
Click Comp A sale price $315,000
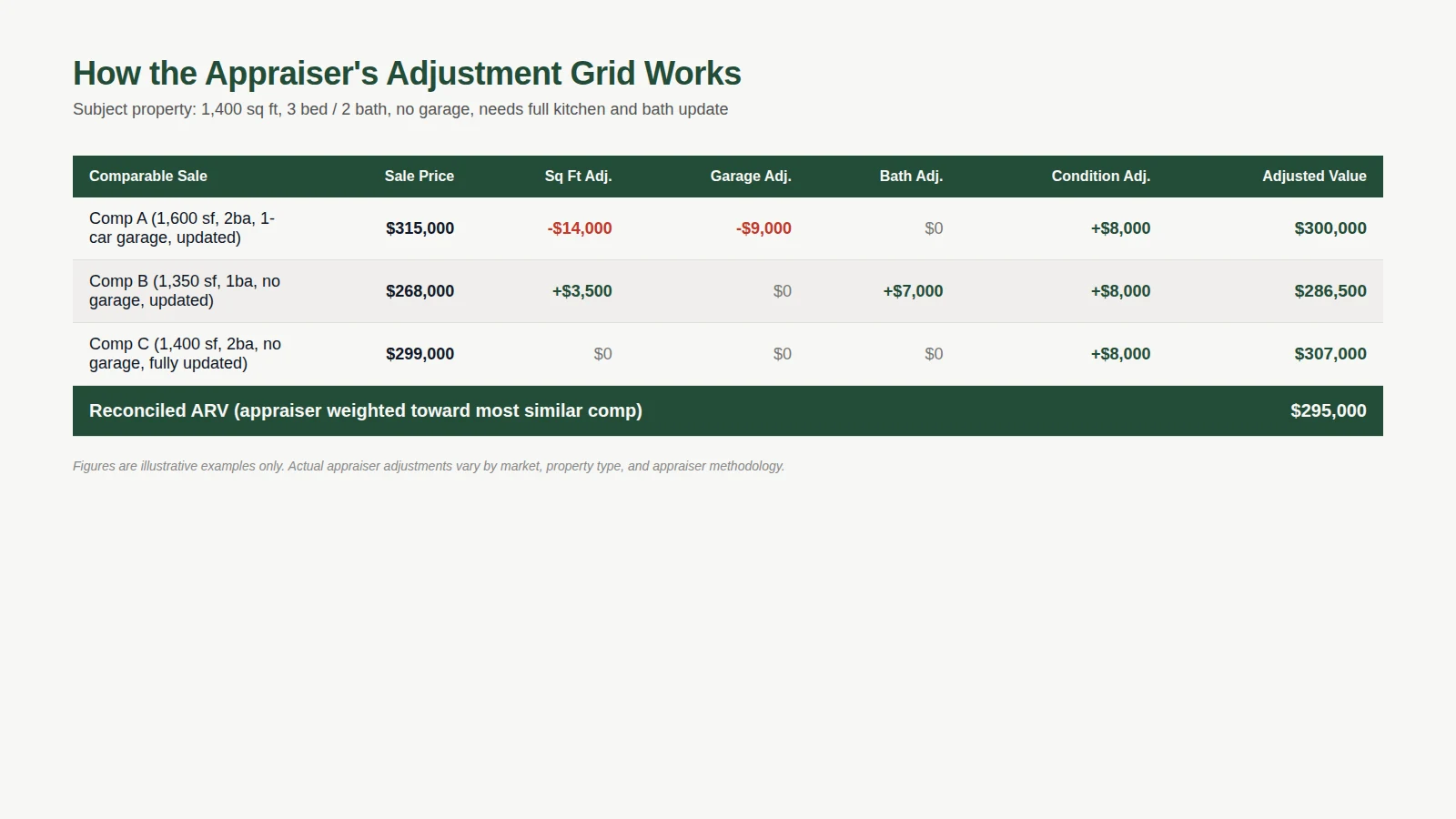[x=420, y=228]
